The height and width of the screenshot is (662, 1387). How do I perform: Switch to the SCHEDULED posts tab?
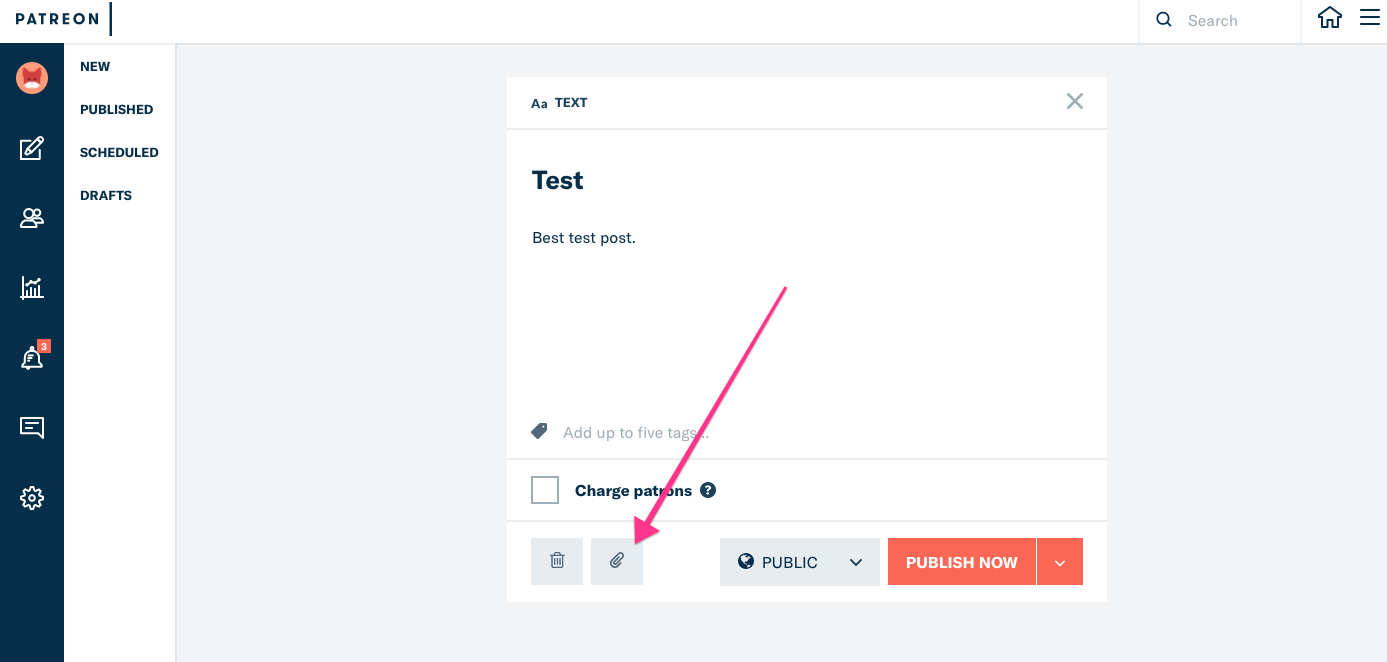(x=119, y=153)
